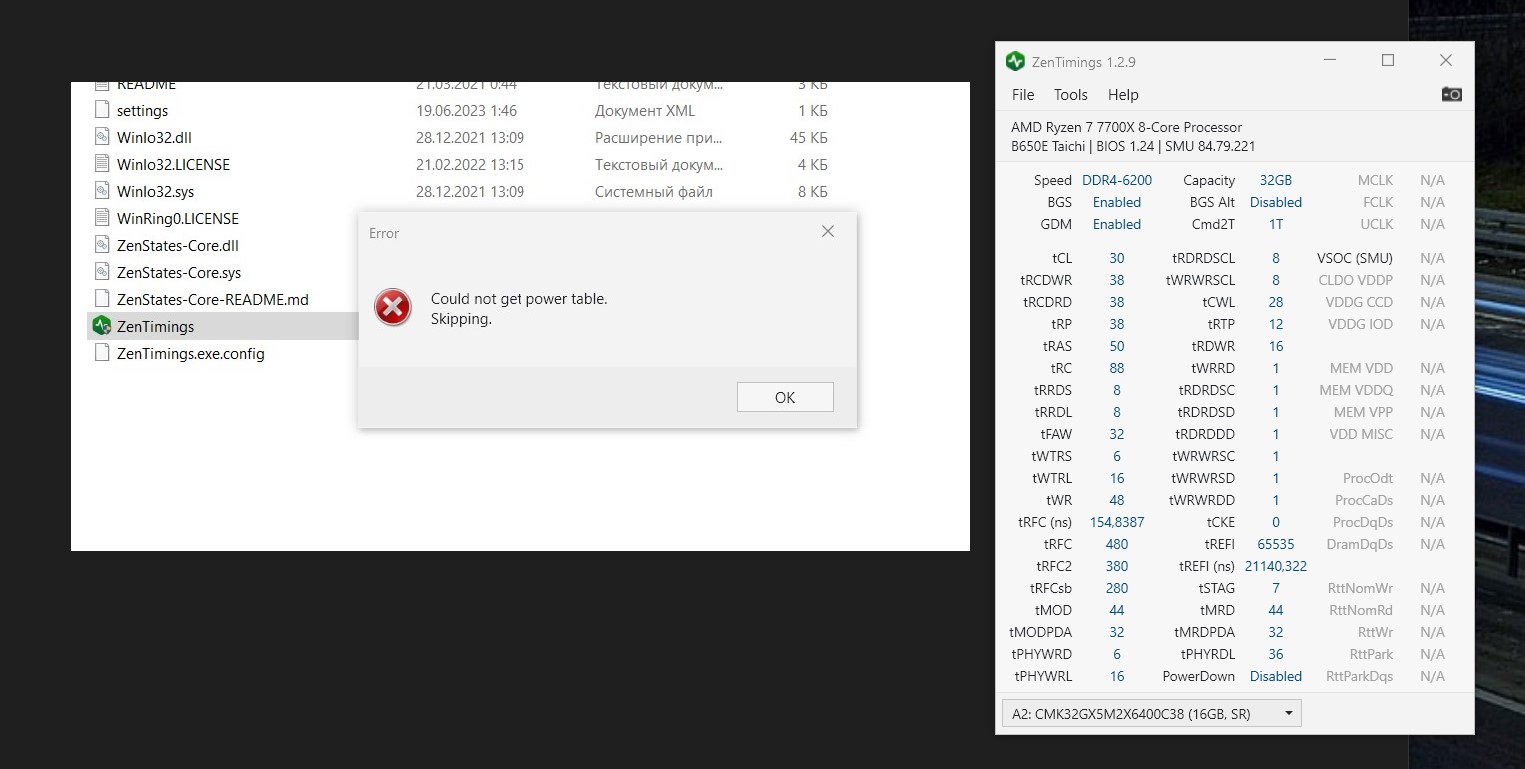Click the tRAS value 50
This screenshot has width=1525, height=769.
coord(1117,346)
